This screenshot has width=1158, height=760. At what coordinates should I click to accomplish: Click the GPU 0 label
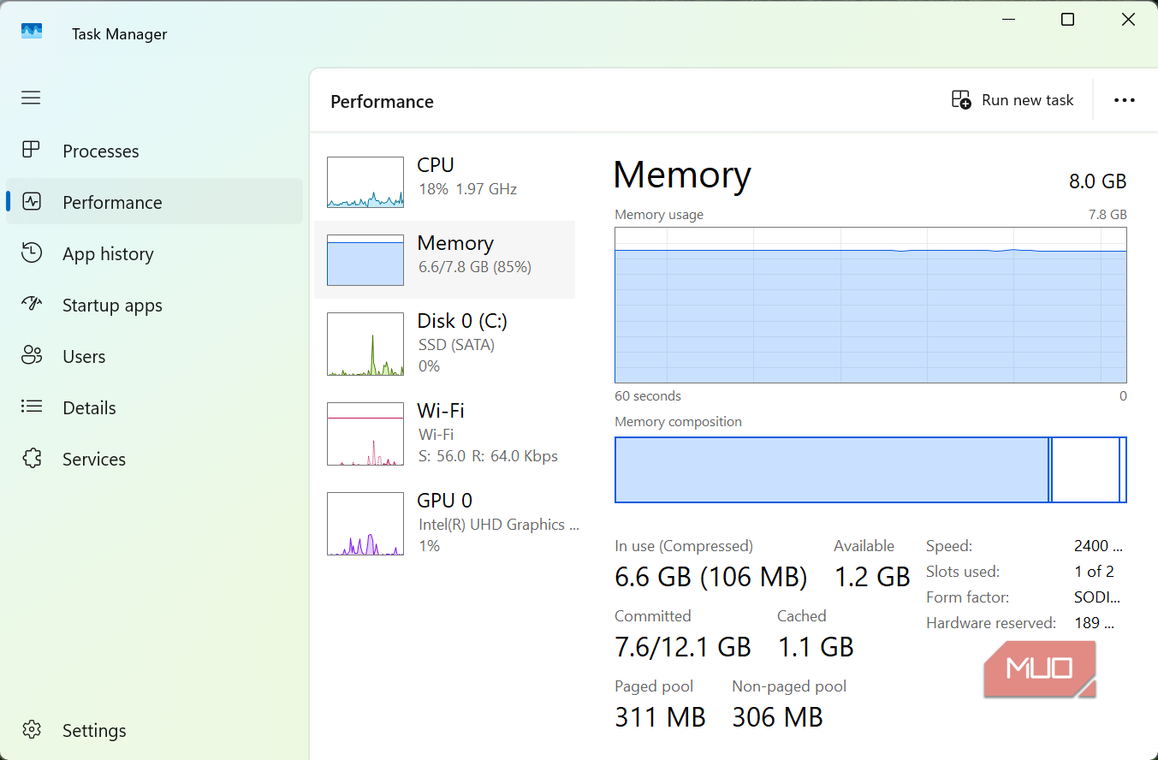pos(445,500)
